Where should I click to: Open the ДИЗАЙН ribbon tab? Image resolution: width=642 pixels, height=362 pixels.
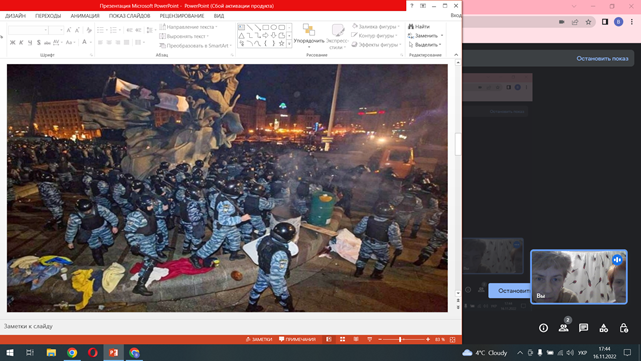[16, 16]
